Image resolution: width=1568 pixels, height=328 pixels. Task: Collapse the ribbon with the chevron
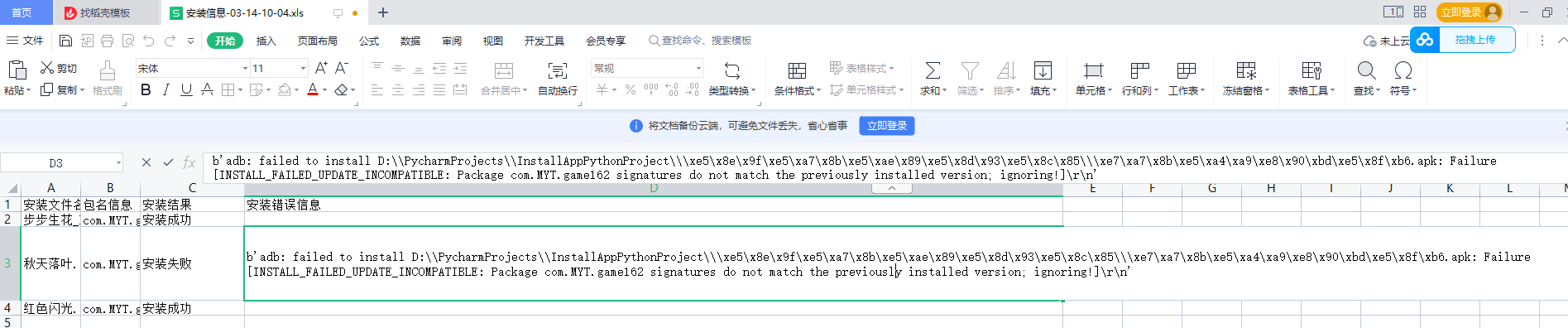(x=1562, y=40)
